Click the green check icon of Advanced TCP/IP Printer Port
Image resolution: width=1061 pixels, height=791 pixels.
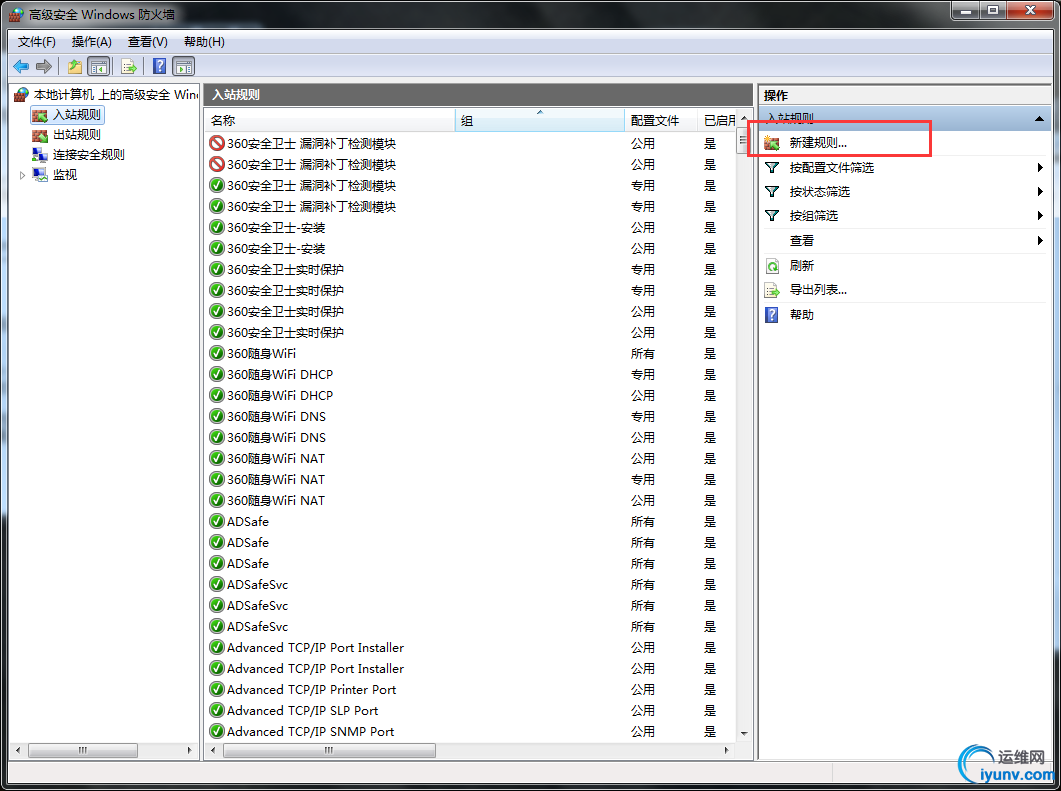pyautogui.click(x=217, y=690)
